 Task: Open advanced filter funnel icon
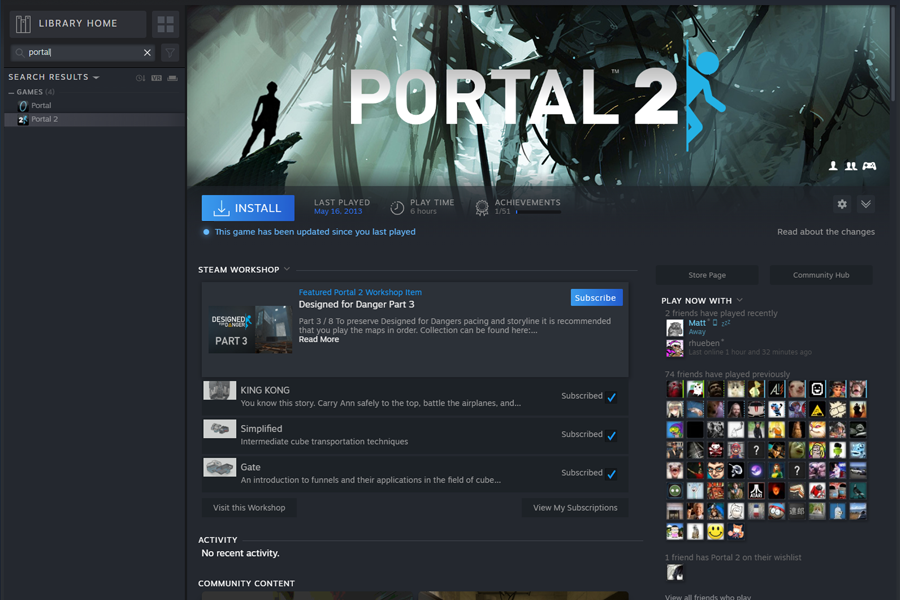(170, 53)
